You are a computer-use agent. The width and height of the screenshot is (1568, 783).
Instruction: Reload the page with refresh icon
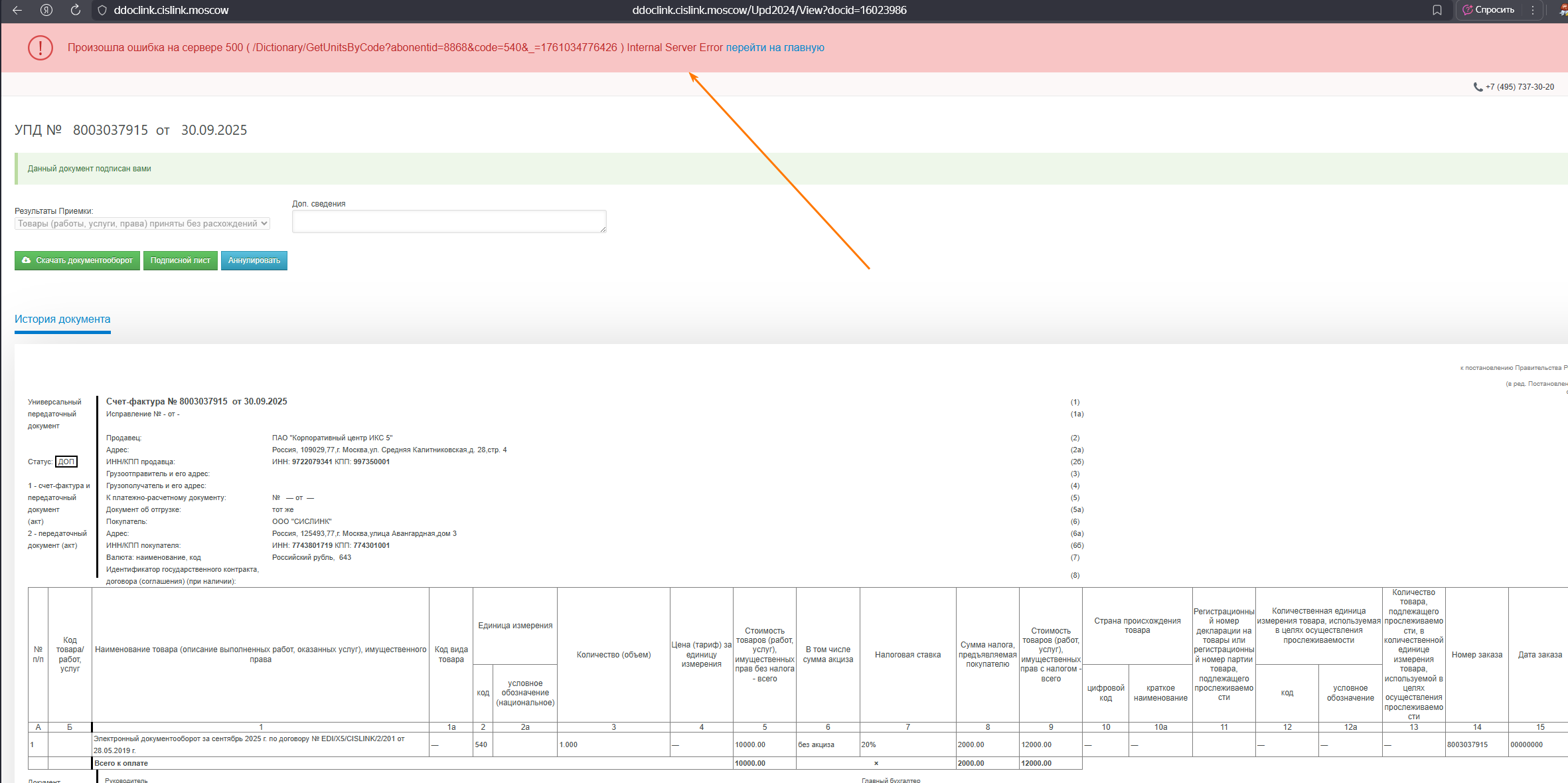click(76, 10)
